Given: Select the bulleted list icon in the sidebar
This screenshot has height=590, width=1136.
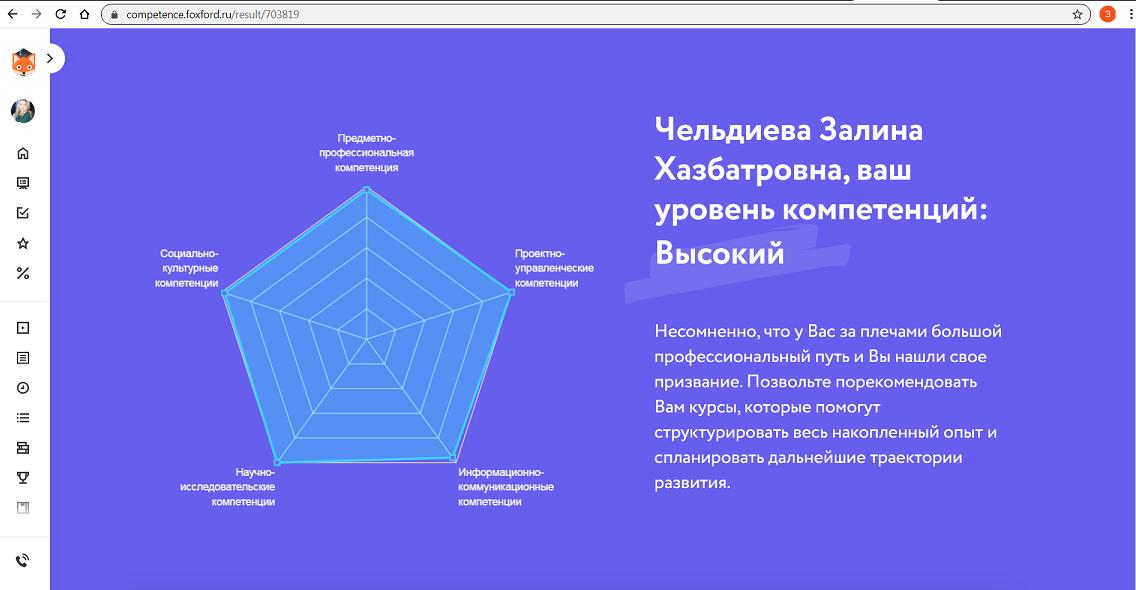Looking at the screenshot, I should point(23,418).
